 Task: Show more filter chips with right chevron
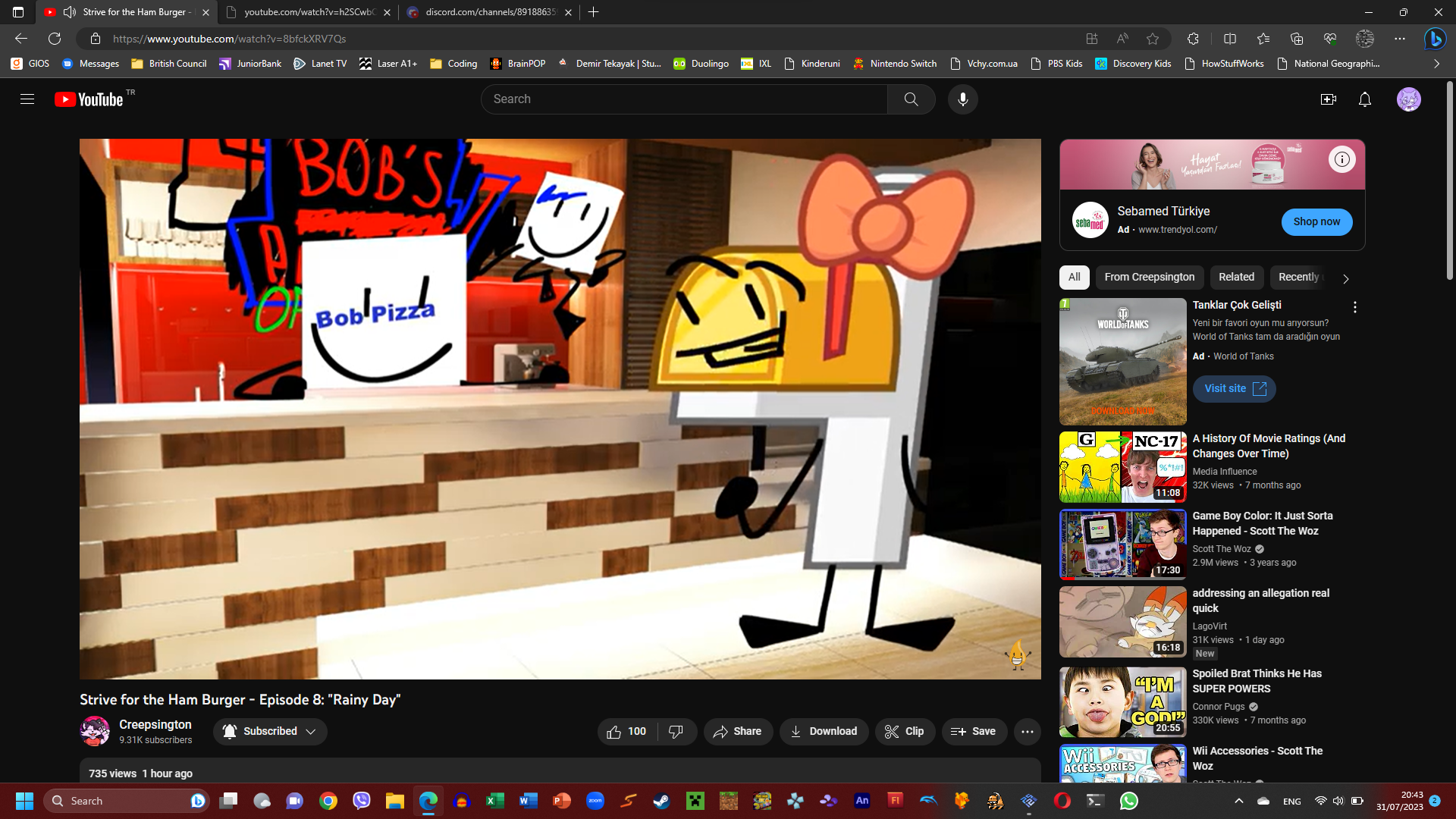pos(1345,278)
